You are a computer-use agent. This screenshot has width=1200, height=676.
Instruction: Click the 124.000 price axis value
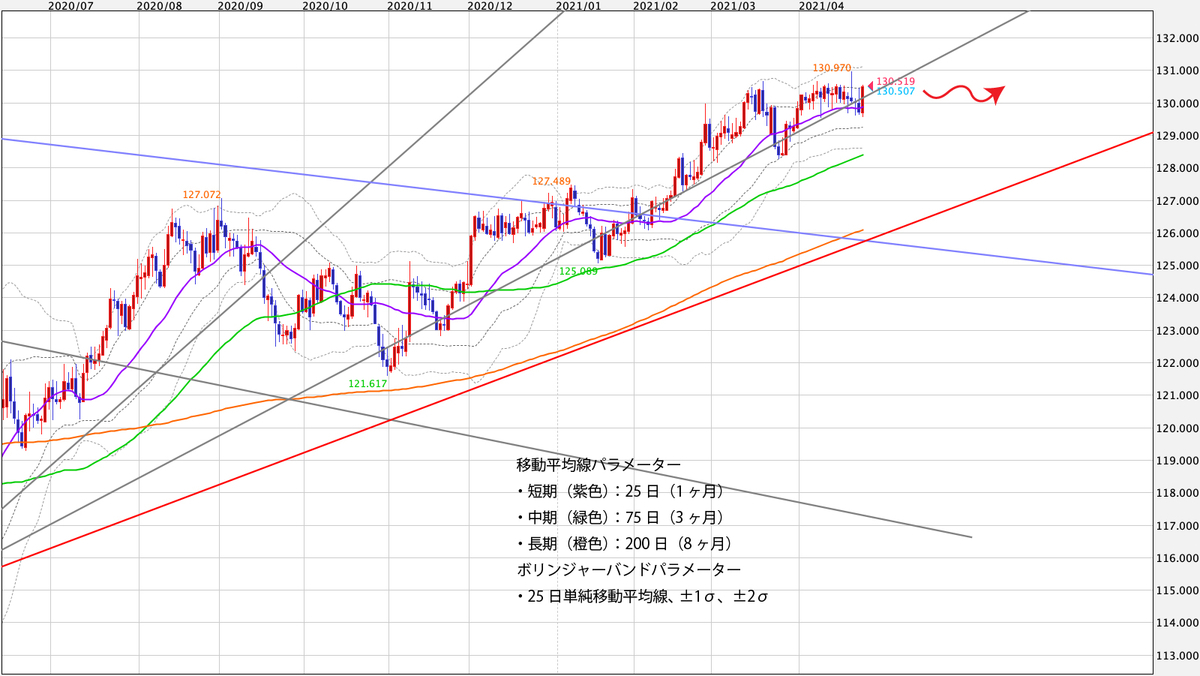[1176, 298]
